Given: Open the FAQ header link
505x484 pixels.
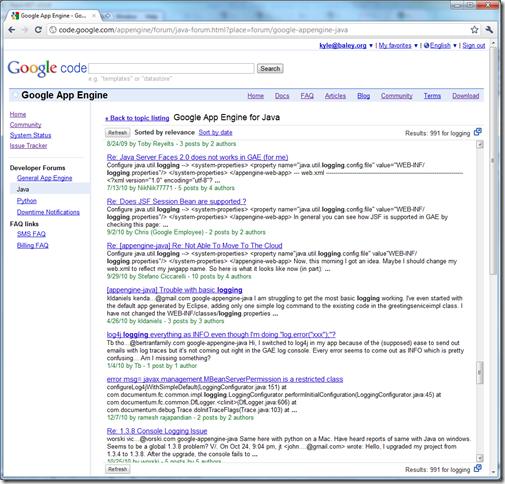Looking at the screenshot, I should coord(307,96).
